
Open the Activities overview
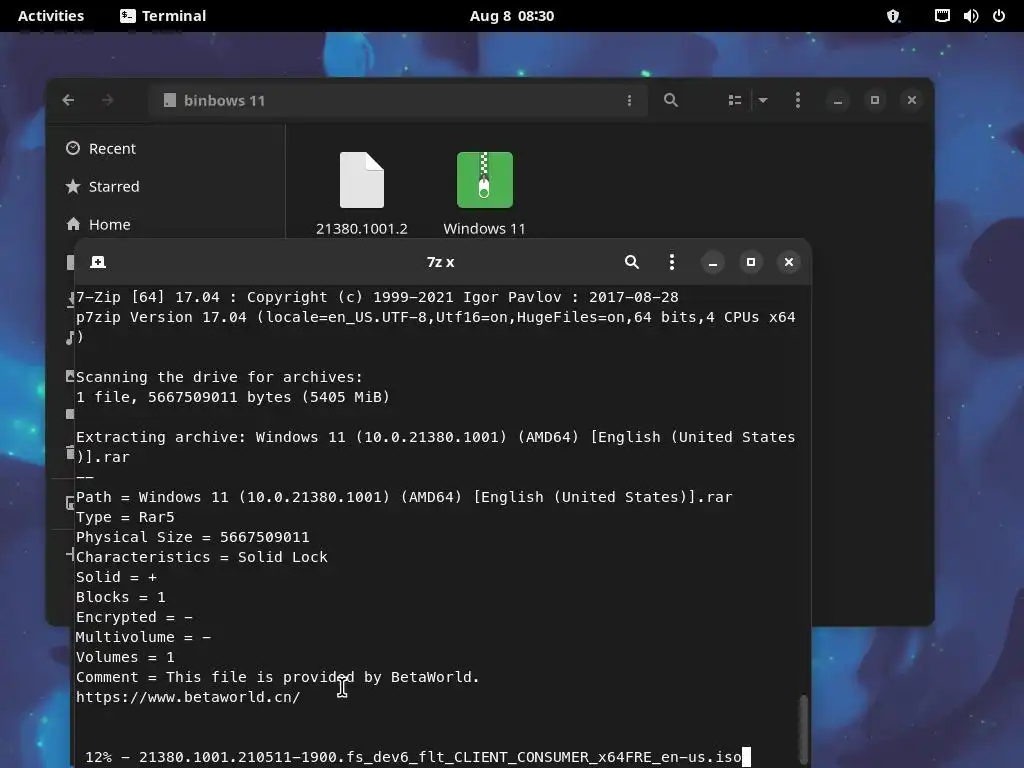(51, 16)
